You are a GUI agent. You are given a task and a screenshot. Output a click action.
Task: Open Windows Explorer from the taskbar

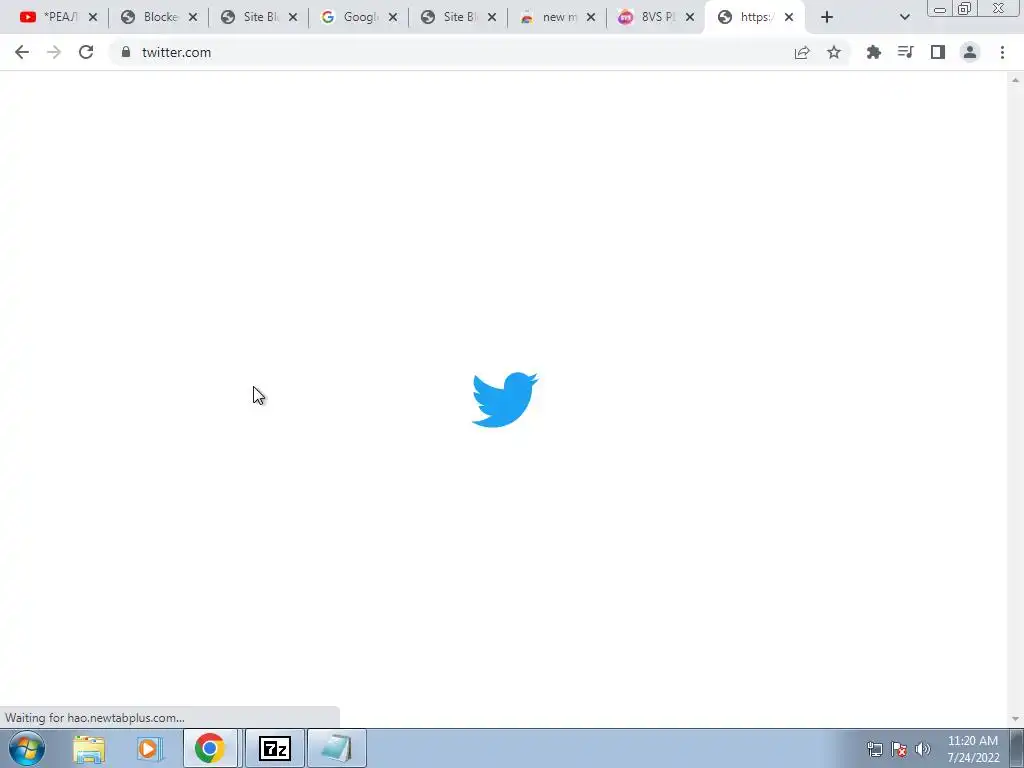click(x=89, y=748)
